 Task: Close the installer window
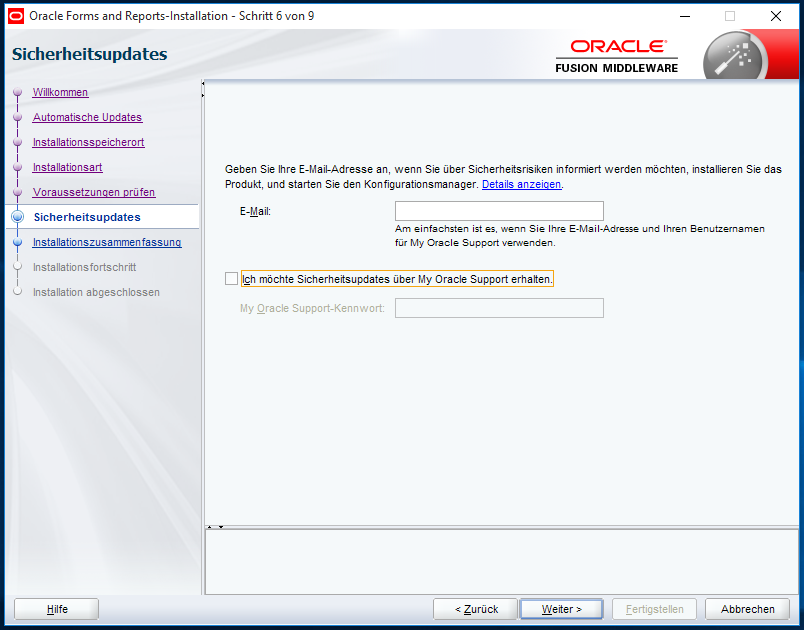[x=776, y=16]
